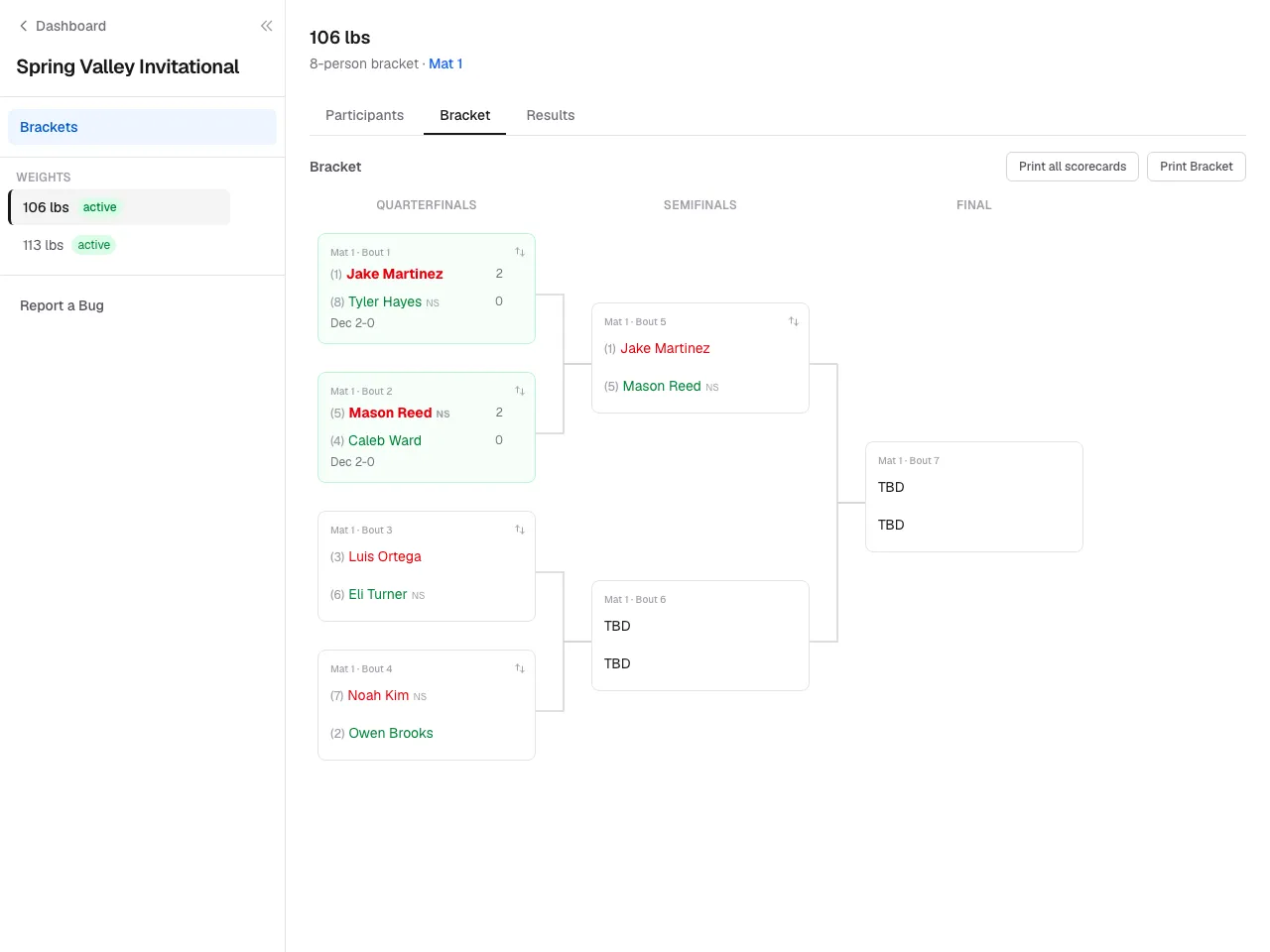Click Noah Kim in Bout 4
This screenshot has height=952, width=1270.
[378, 695]
